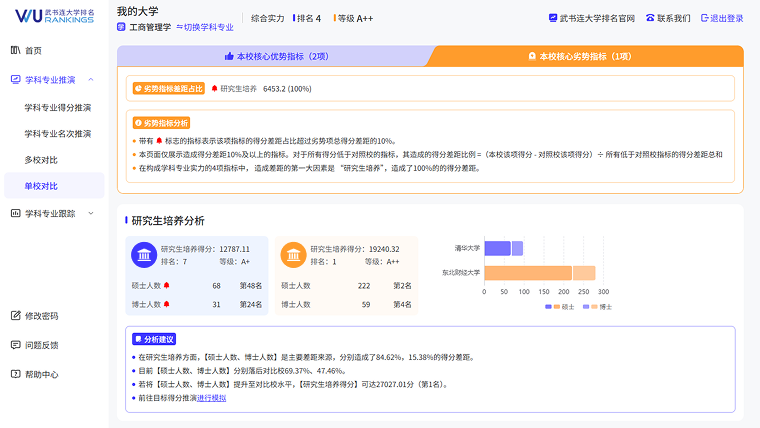Screen dimensions: 760x428
Task: Open 问题反馈 in the sidebar
Action: (41, 345)
